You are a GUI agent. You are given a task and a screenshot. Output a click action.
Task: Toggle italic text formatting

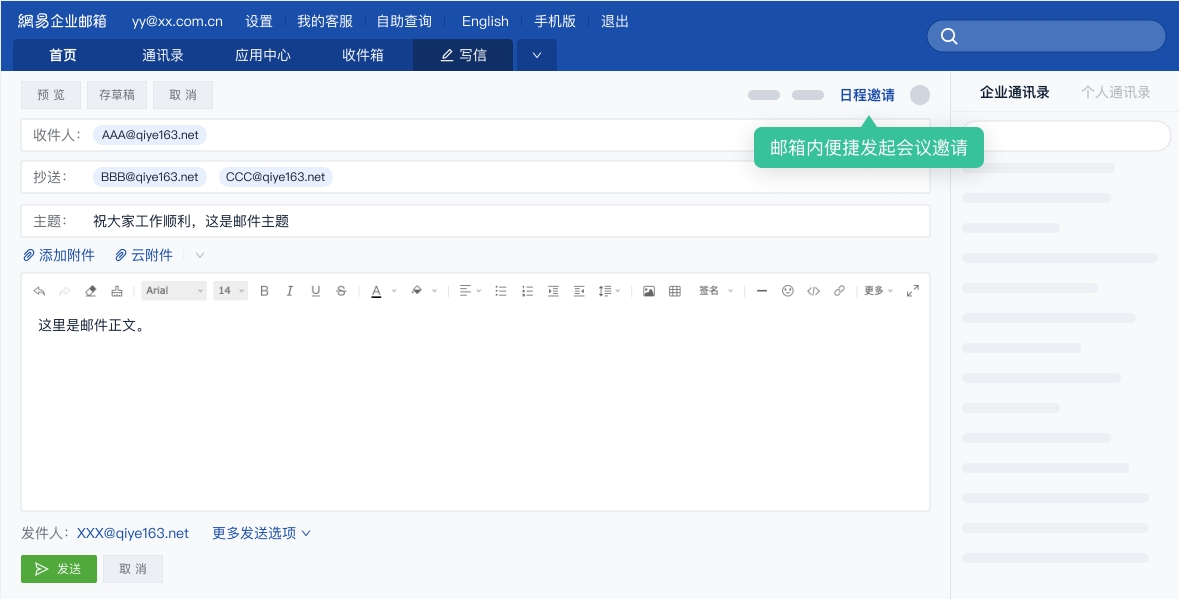pos(290,291)
